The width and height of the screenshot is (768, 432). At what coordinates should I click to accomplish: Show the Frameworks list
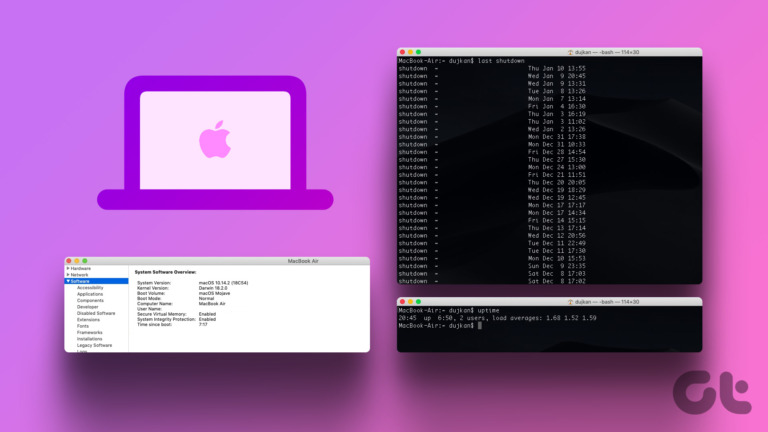(90, 333)
